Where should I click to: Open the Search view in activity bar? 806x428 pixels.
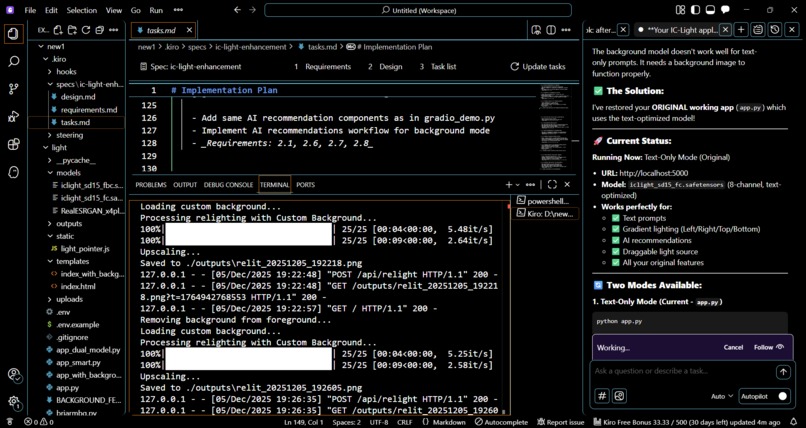pyautogui.click(x=14, y=62)
